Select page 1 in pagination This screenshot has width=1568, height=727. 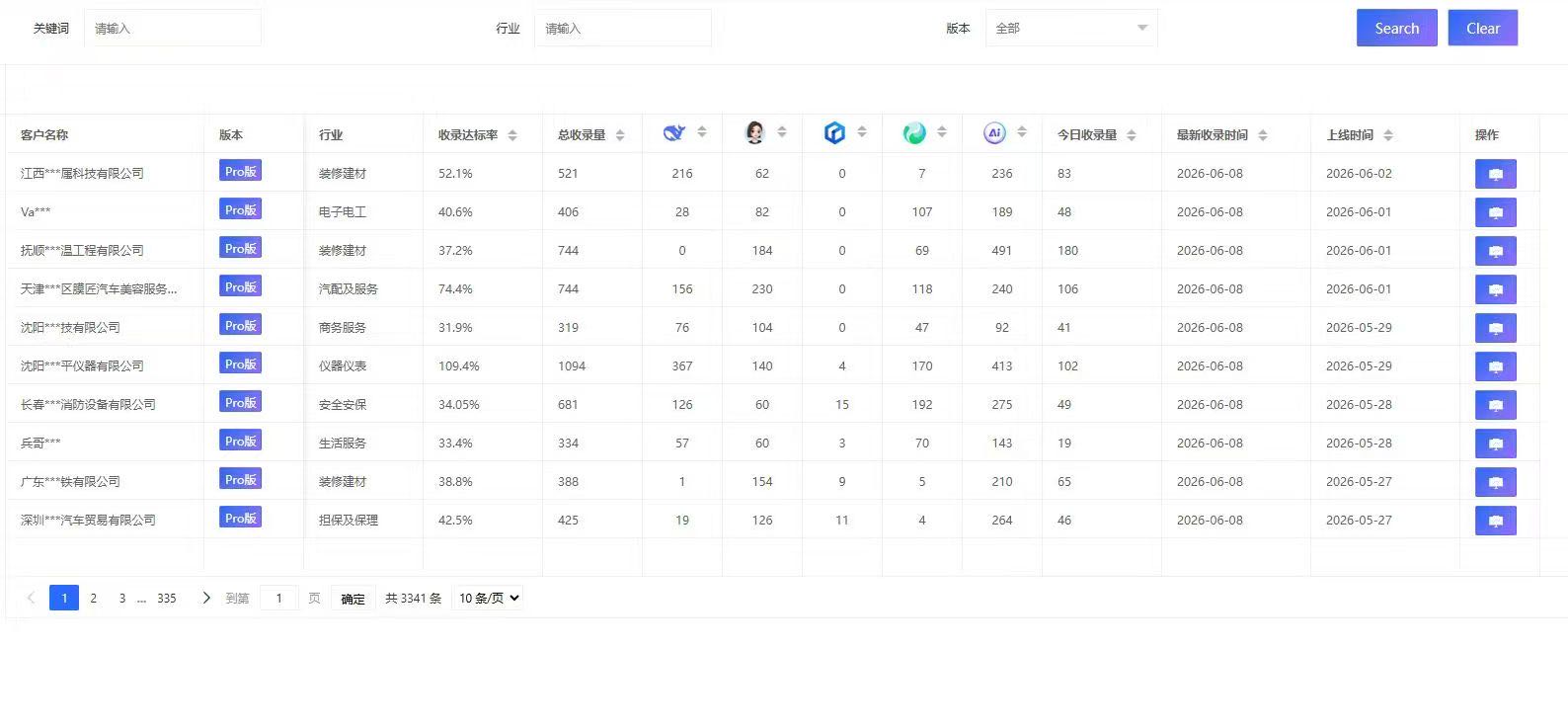click(64, 598)
